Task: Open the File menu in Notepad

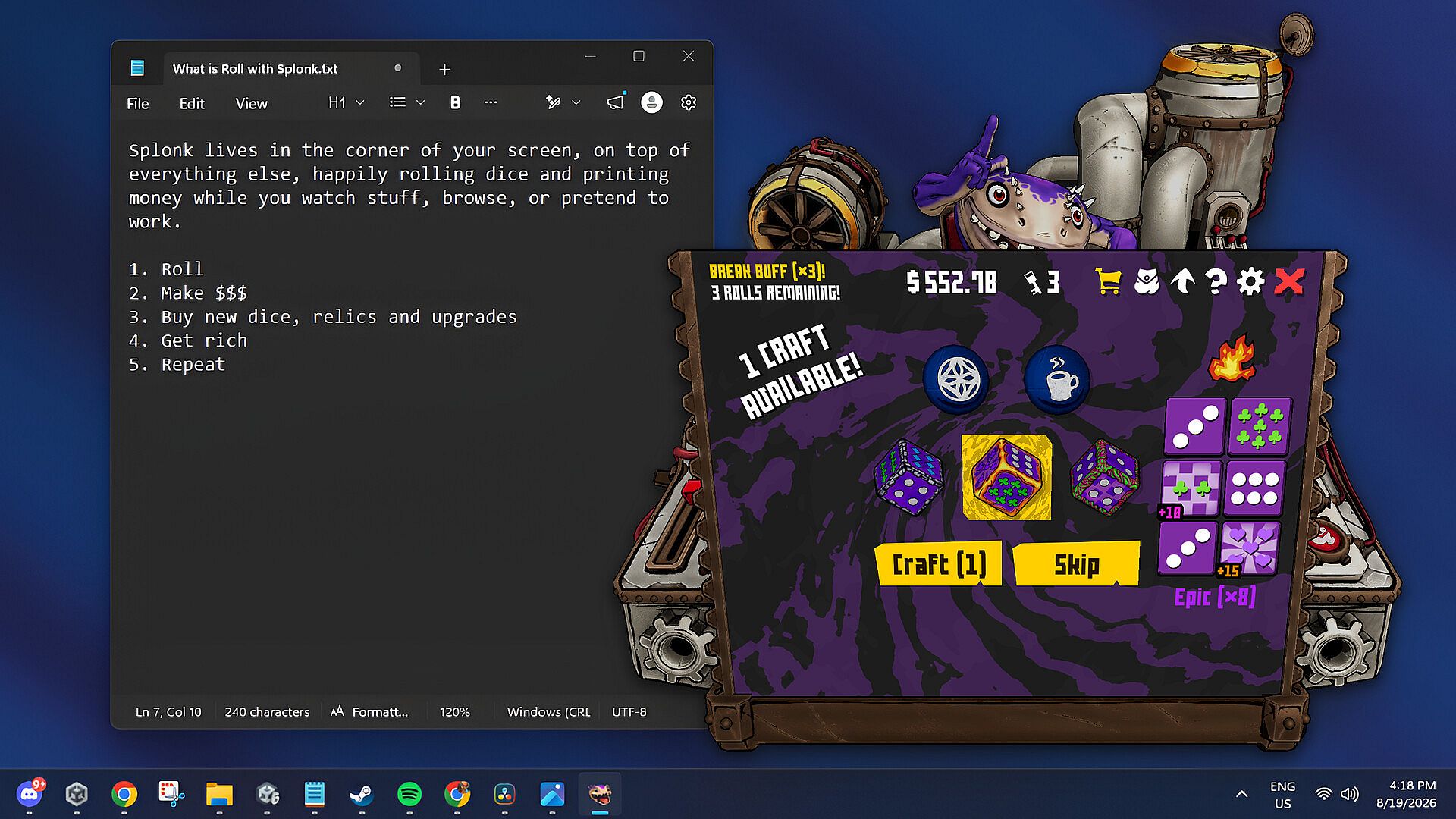Action: [137, 103]
